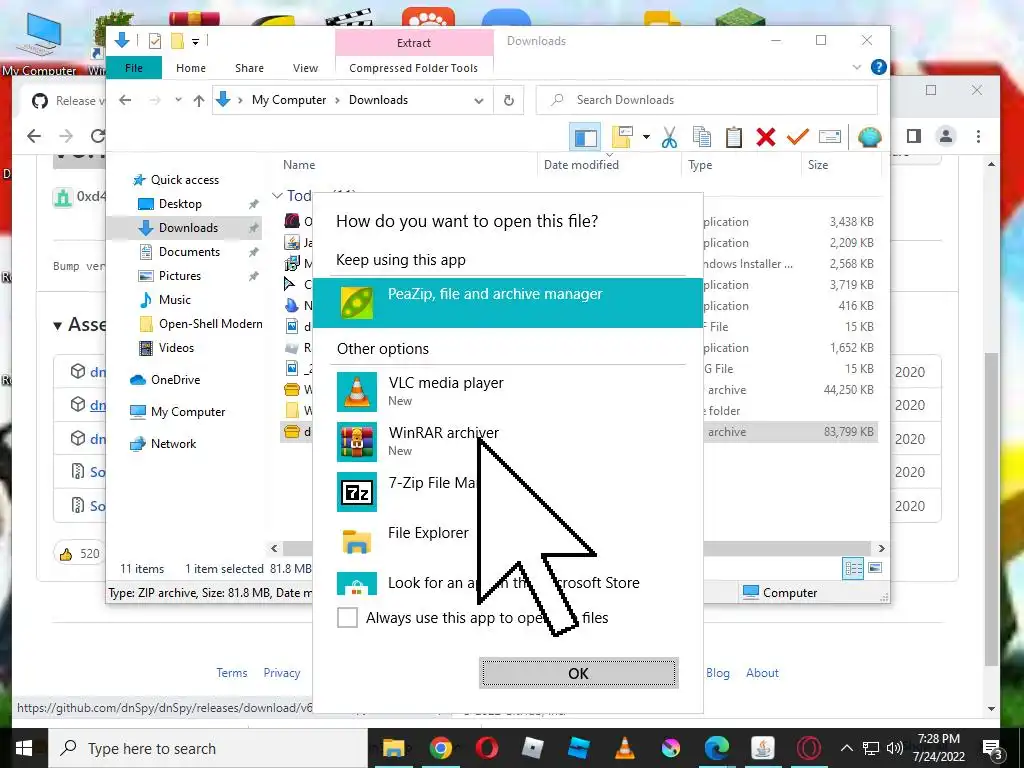The height and width of the screenshot is (768, 1024).
Task: Open dropdown arrow beside folder options icon
Action: point(646,137)
